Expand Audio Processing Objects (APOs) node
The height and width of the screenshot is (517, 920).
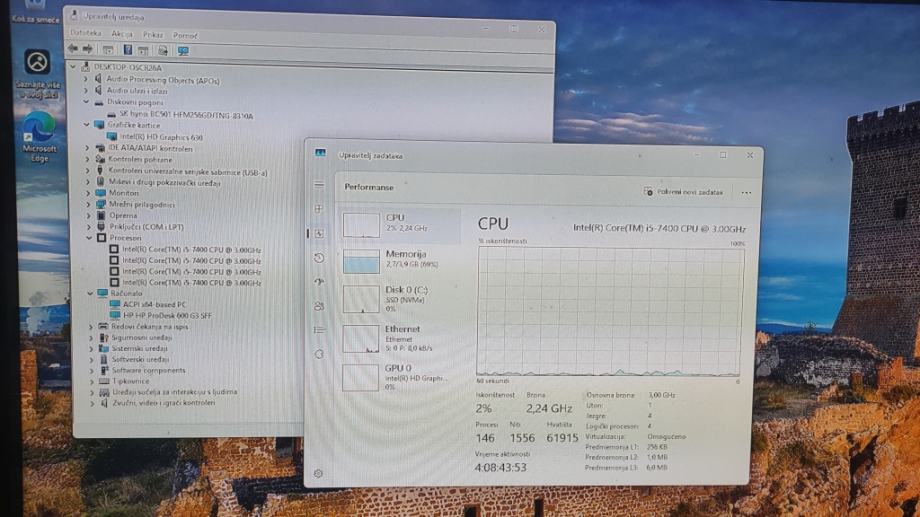(x=86, y=79)
